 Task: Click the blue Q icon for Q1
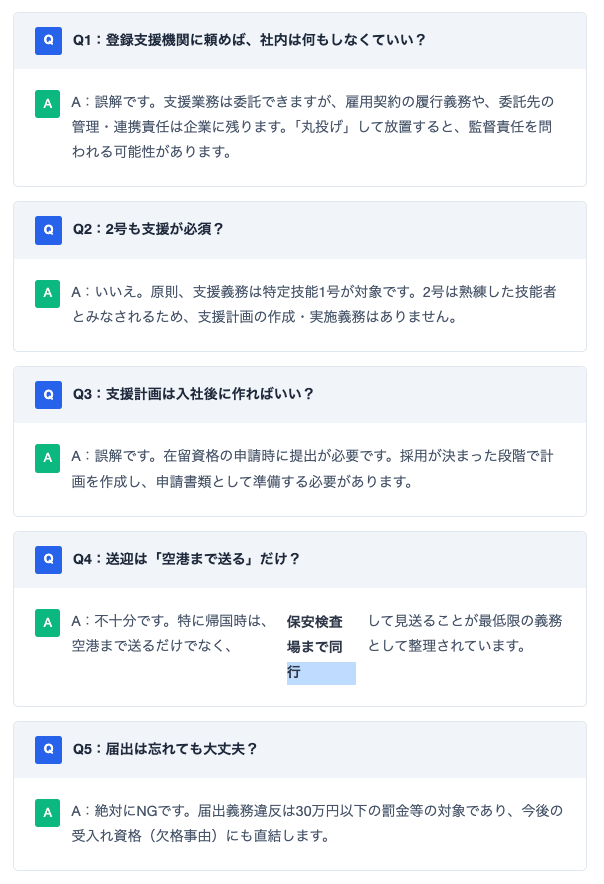pyautogui.click(x=48, y=40)
